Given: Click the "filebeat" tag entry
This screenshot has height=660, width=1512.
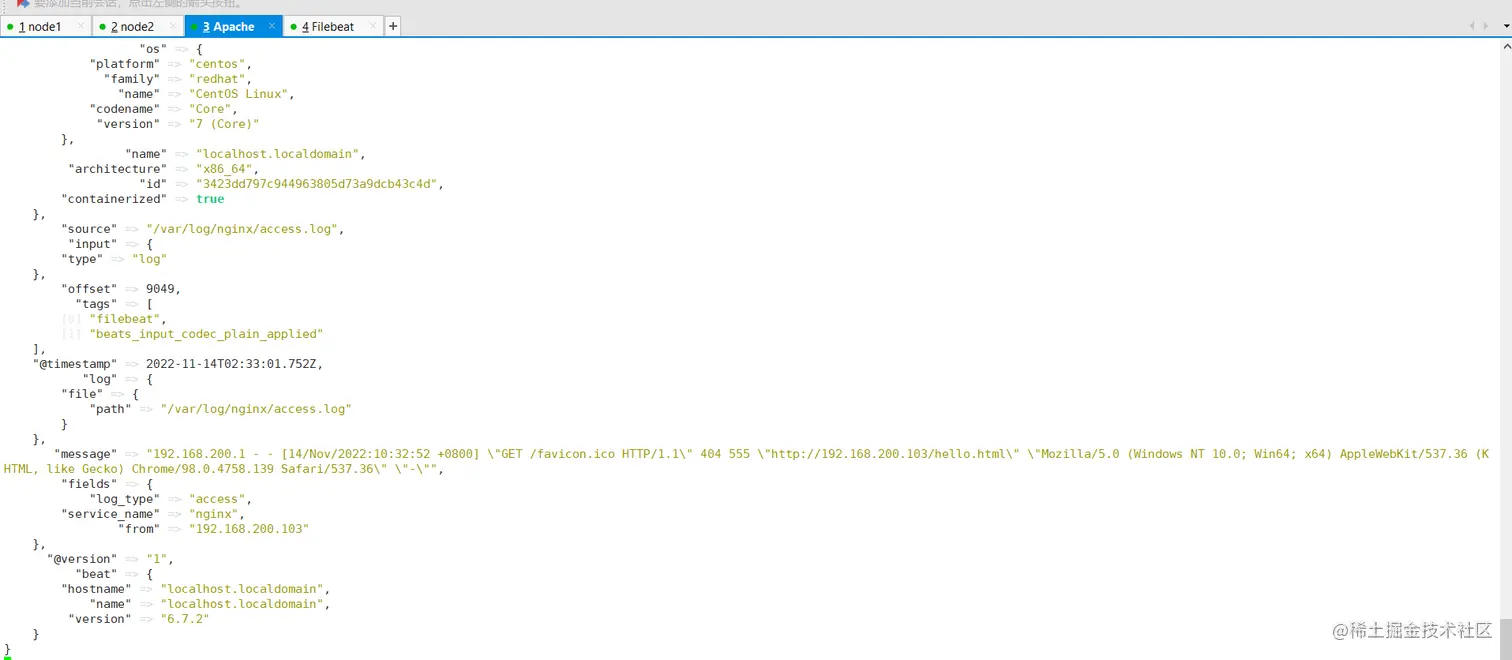Looking at the screenshot, I should coord(125,319).
